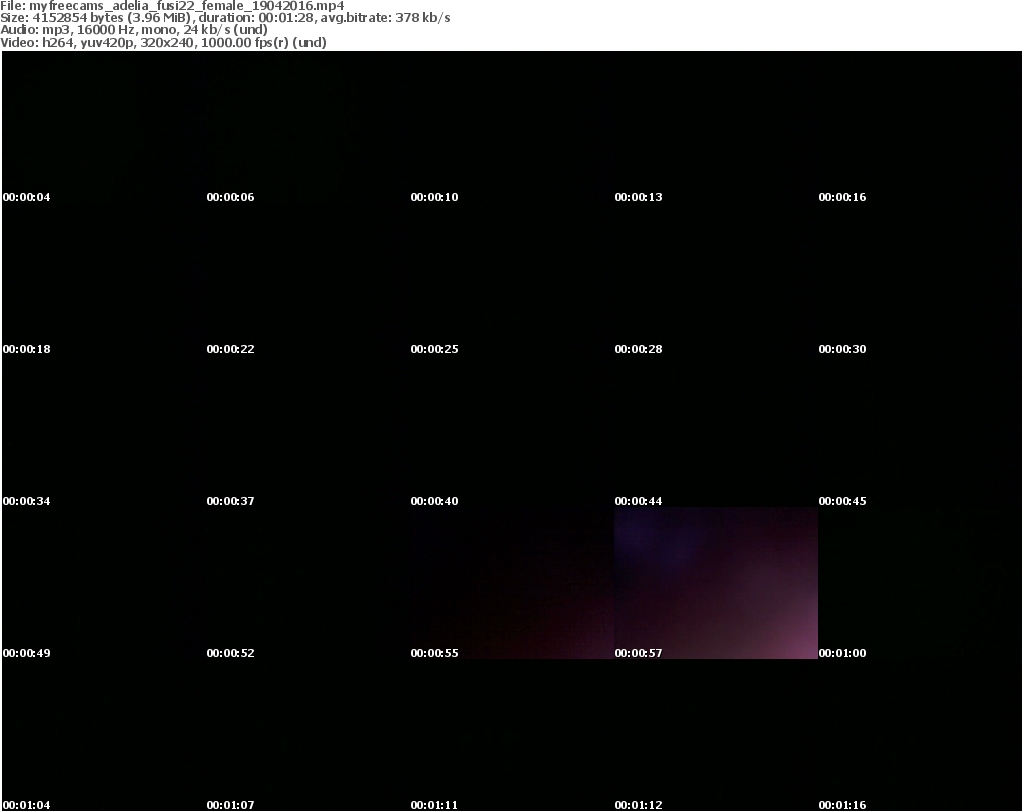Screen dimensions: 1024x811
Task: Click the 00:00:18 timestamp label
Action: click(26, 349)
